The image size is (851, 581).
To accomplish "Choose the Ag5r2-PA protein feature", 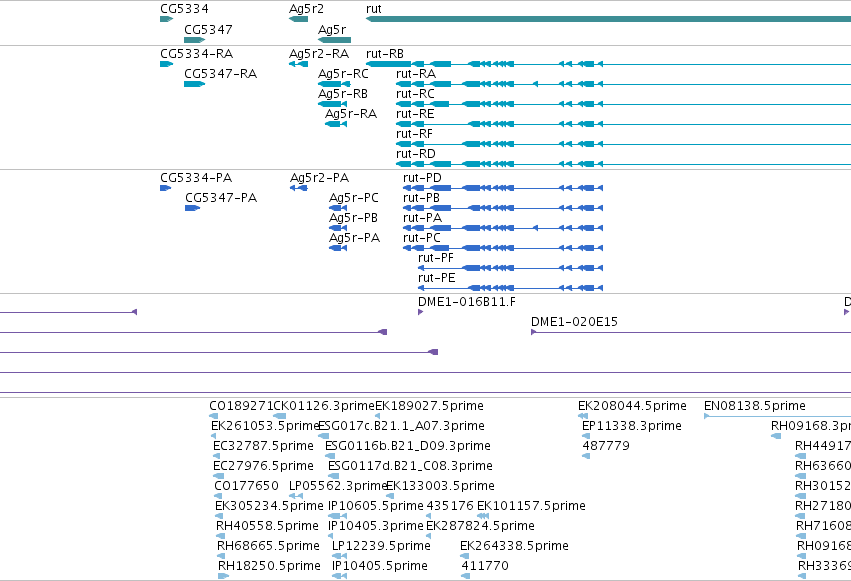I will [299, 188].
